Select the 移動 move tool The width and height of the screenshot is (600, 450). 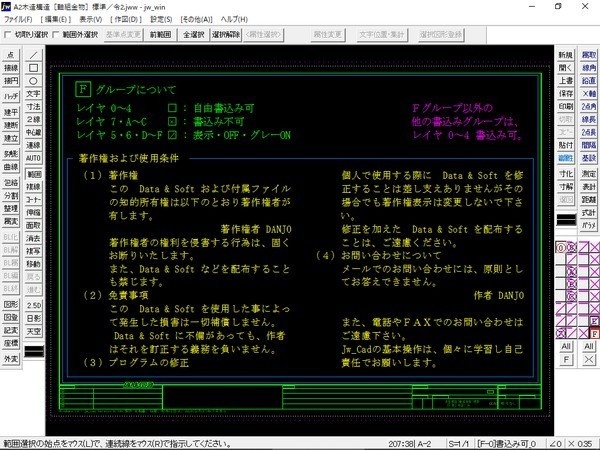click(x=33, y=264)
